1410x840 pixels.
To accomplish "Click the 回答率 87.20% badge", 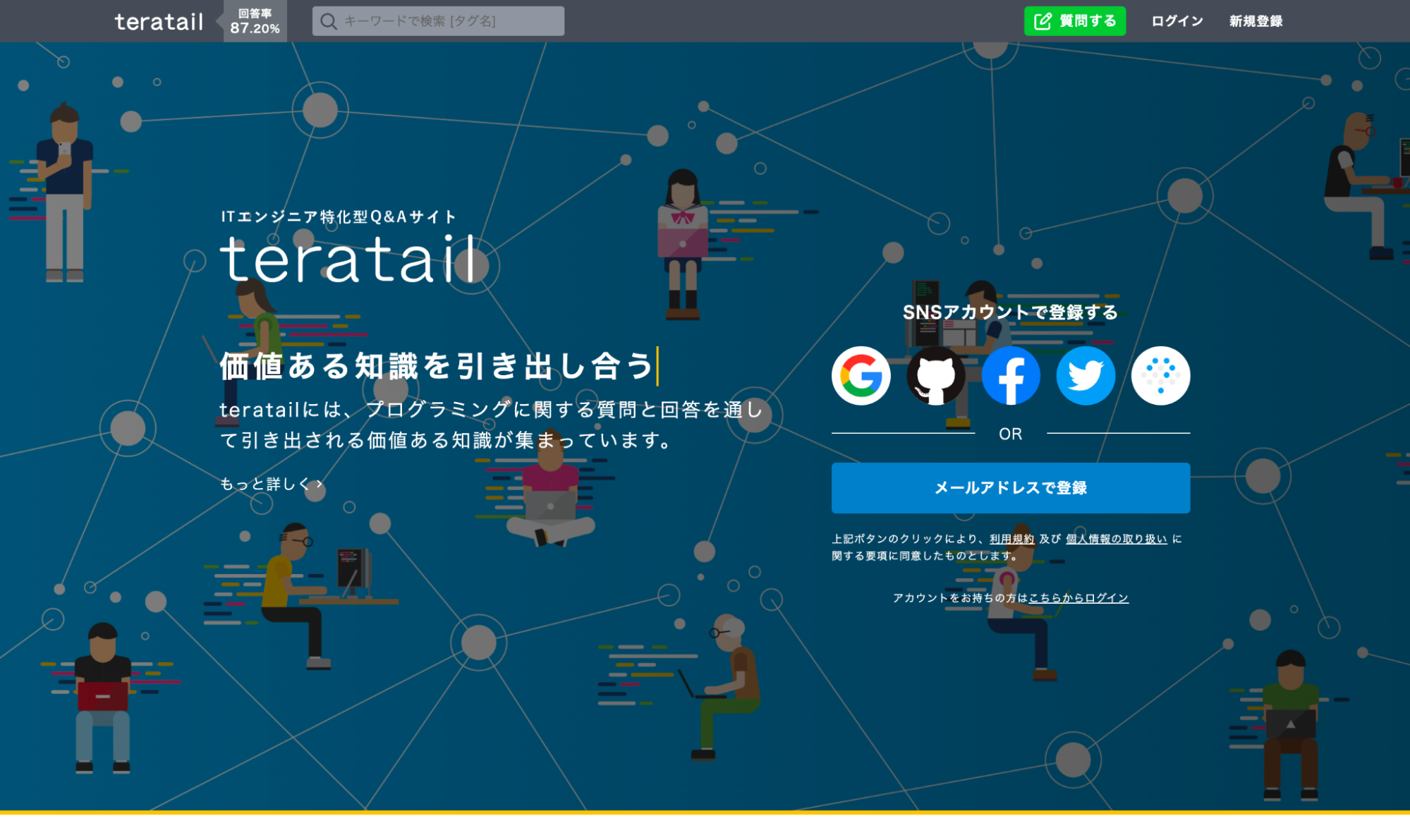I will coord(255,21).
